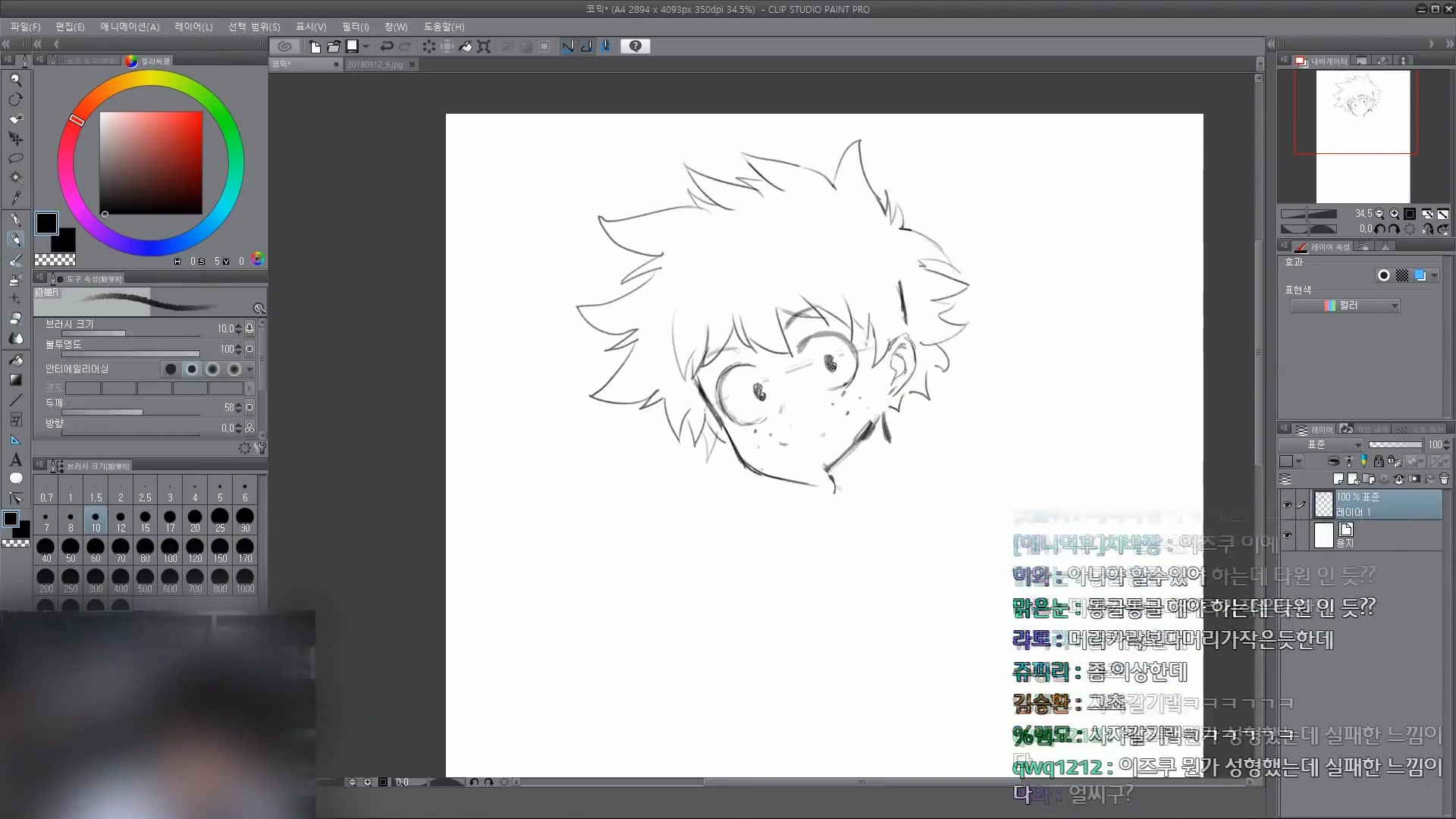Select brush size 100 preset
Screen dimensions: 1456x819
pos(170,551)
